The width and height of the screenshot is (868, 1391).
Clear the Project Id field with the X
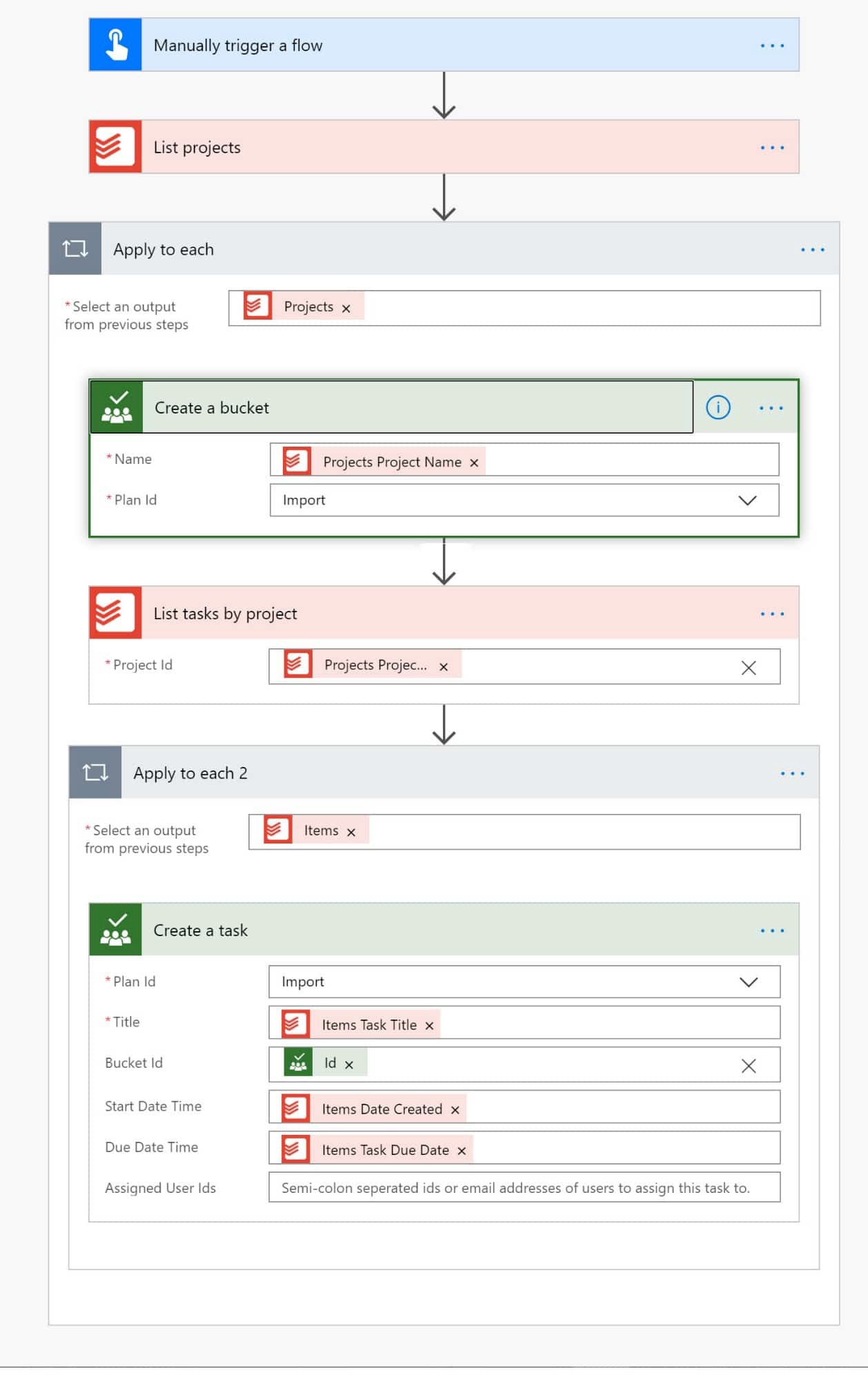(749, 668)
